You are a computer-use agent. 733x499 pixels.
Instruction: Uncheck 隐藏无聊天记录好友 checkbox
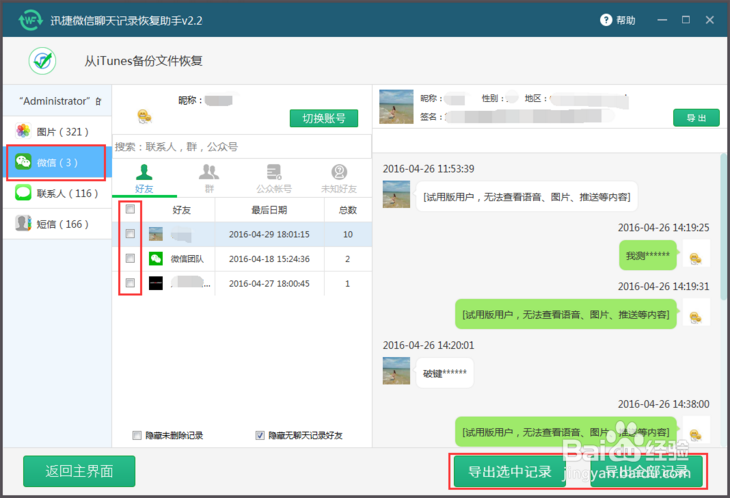[260, 435]
